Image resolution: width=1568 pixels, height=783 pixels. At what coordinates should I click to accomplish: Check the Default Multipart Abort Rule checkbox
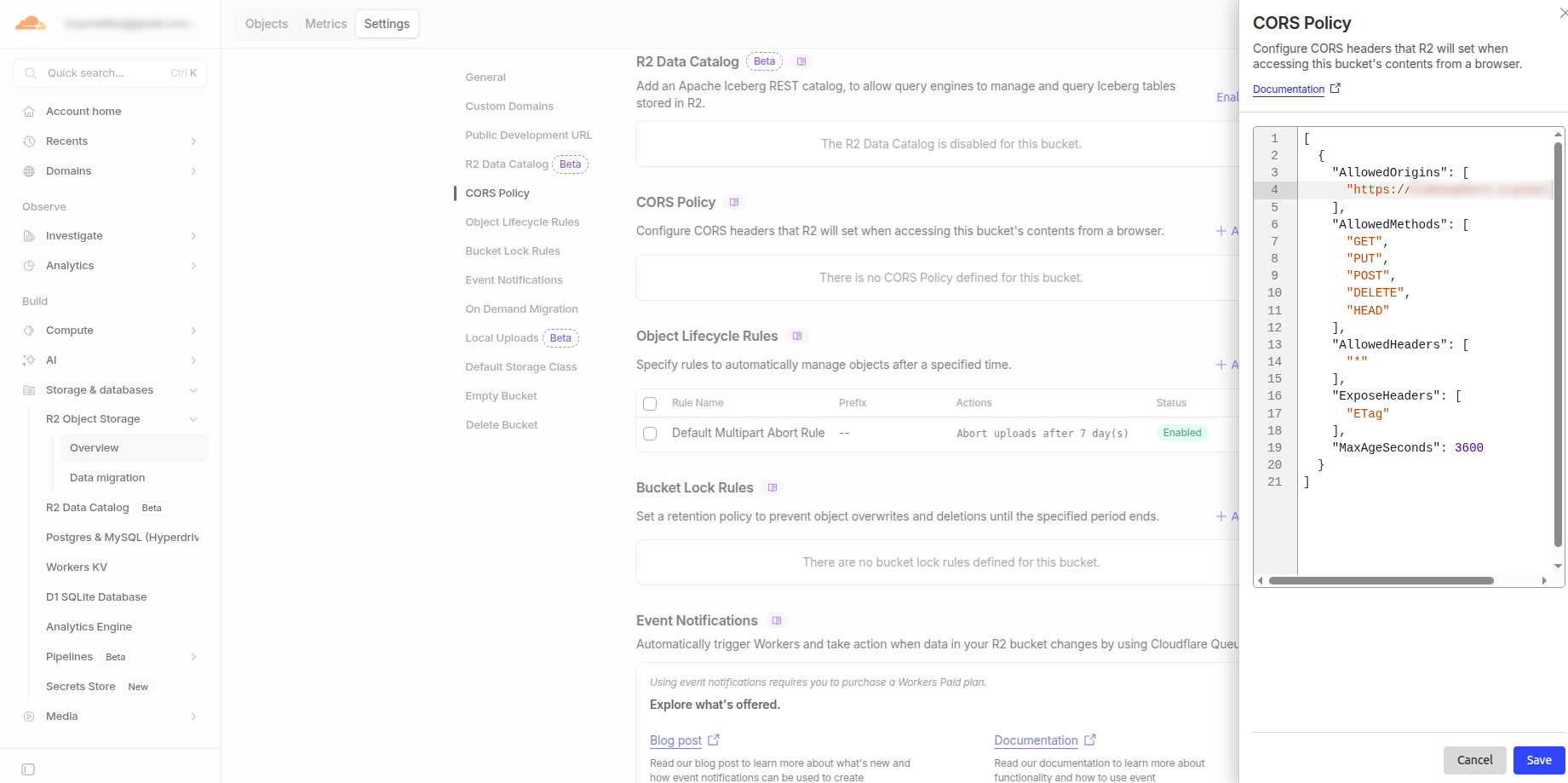click(x=650, y=434)
